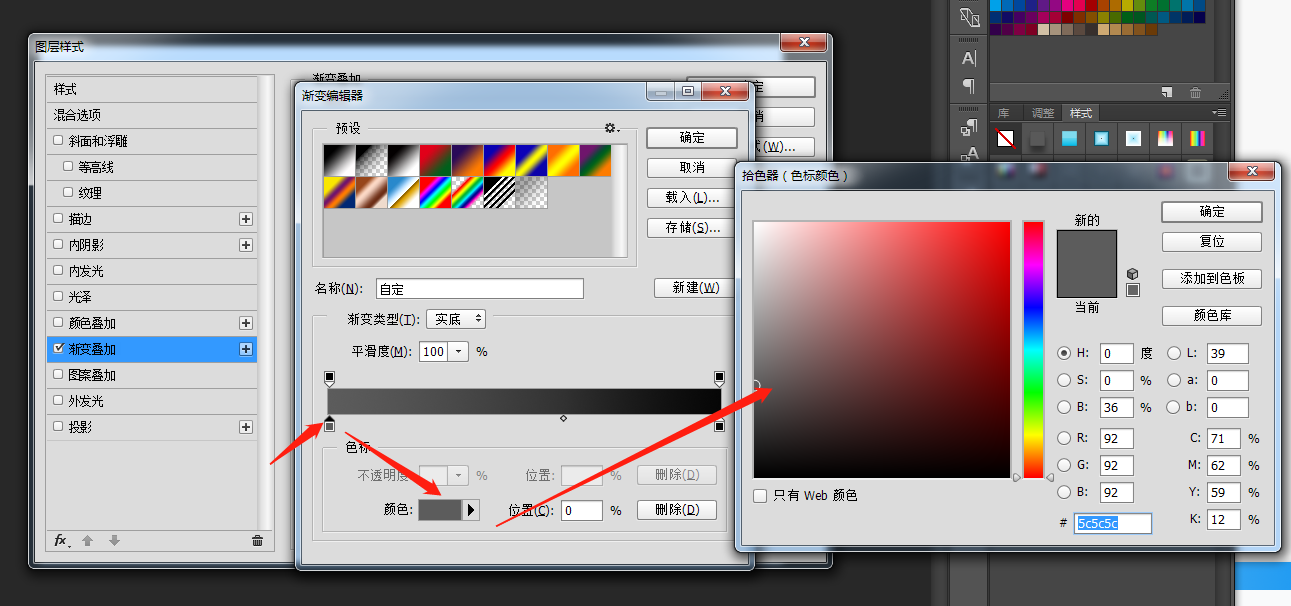Click the swatches panel trash icon
The width and height of the screenshot is (1291, 606).
[x=1195, y=92]
